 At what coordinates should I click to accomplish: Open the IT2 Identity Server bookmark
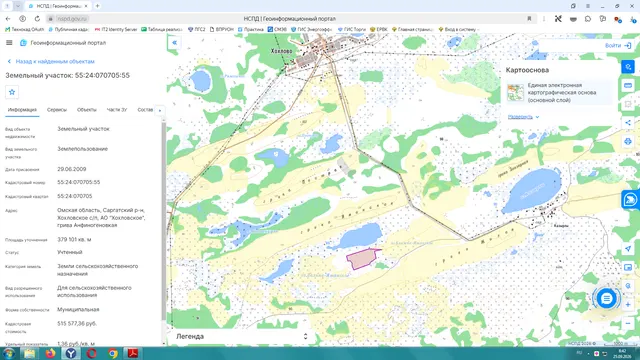point(116,29)
